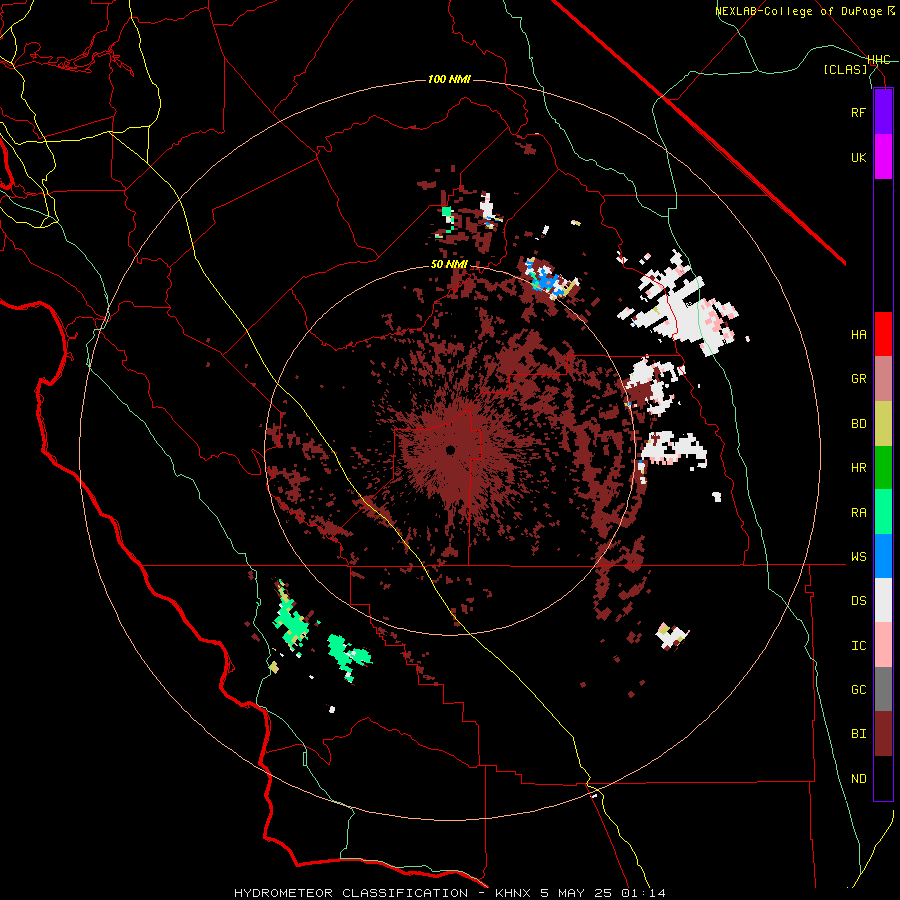Click the UK legend label

tap(858, 157)
